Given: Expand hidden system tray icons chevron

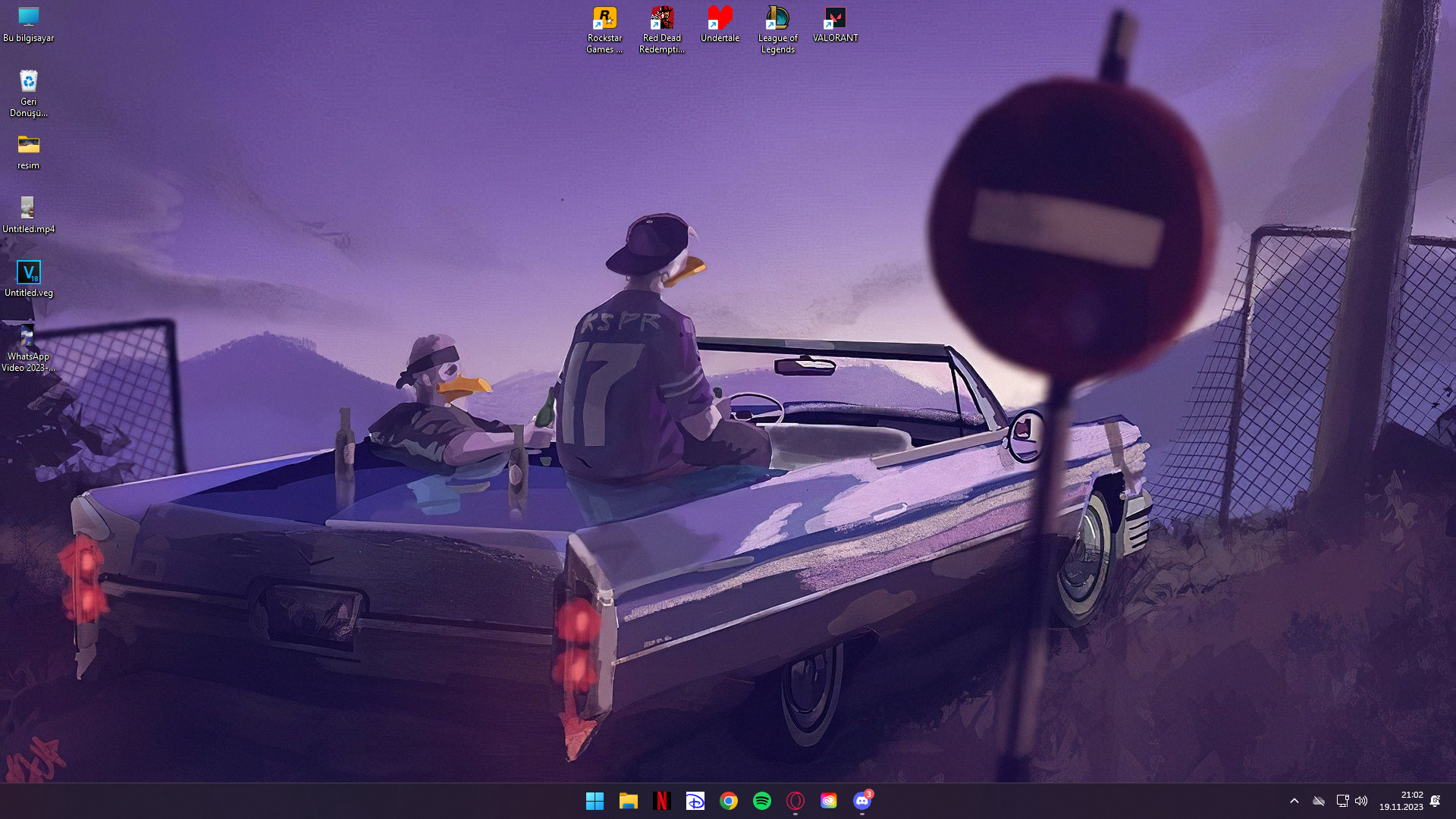Looking at the screenshot, I should (1294, 801).
